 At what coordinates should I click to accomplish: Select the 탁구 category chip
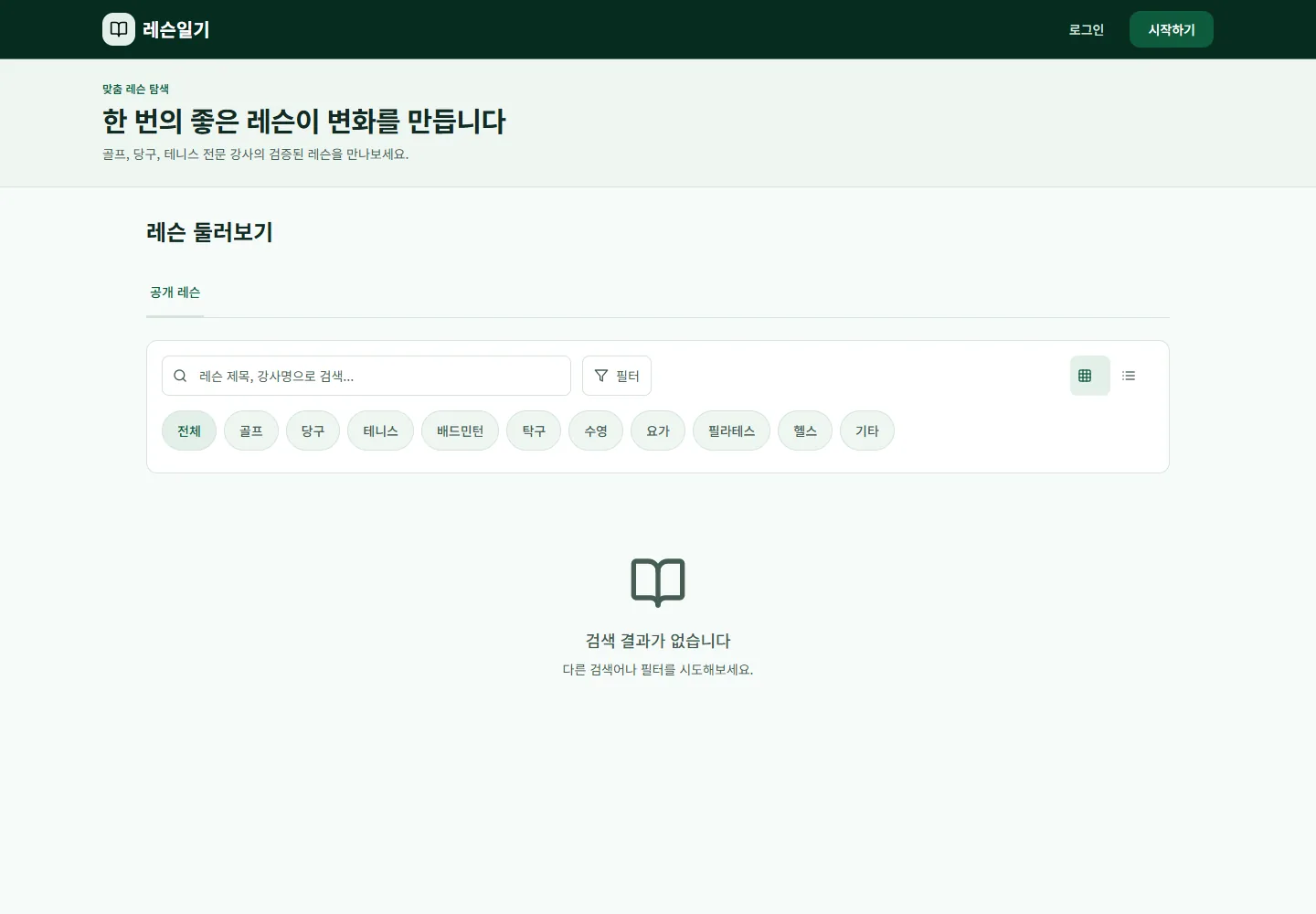click(x=534, y=430)
